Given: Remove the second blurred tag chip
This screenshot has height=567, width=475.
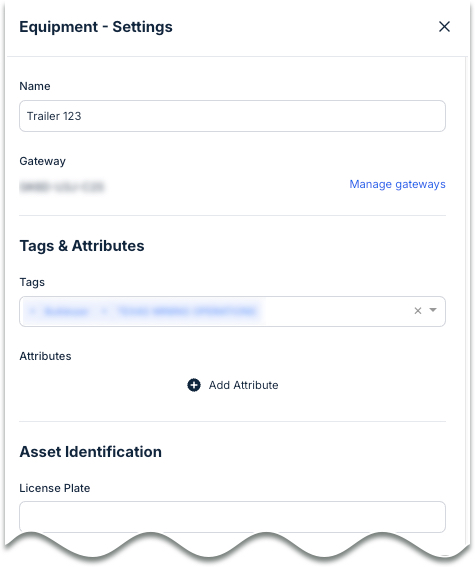Looking at the screenshot, I should pos(104,311).
